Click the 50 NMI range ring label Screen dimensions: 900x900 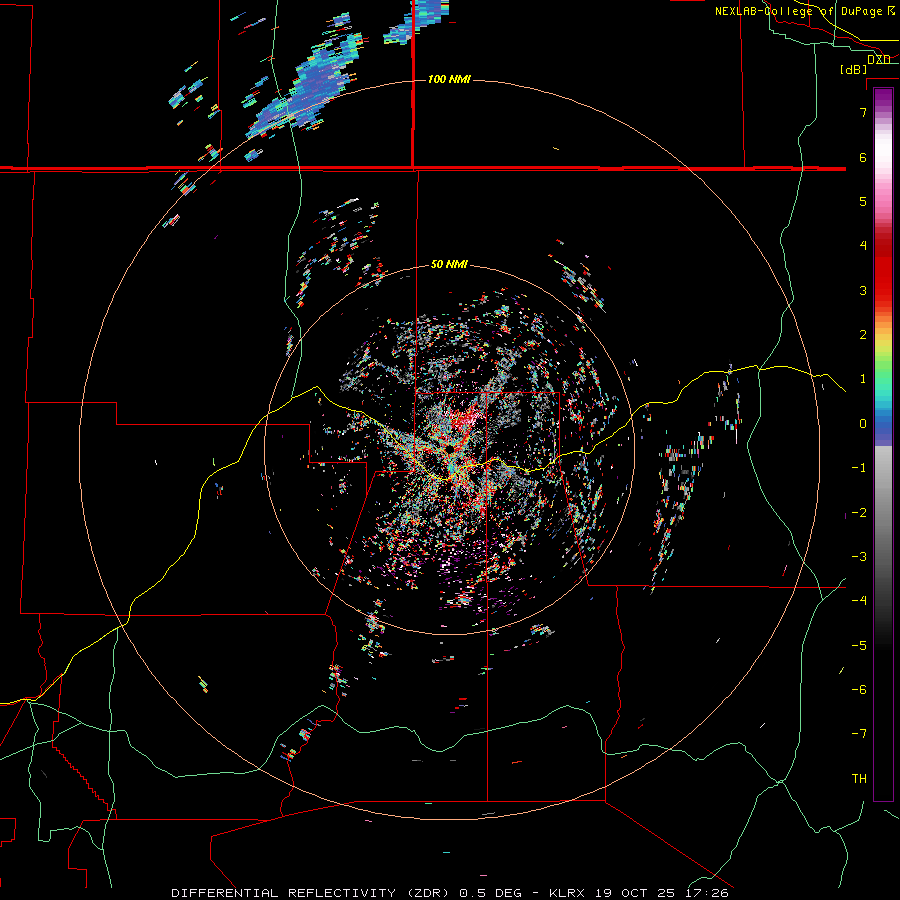[449, 264]
